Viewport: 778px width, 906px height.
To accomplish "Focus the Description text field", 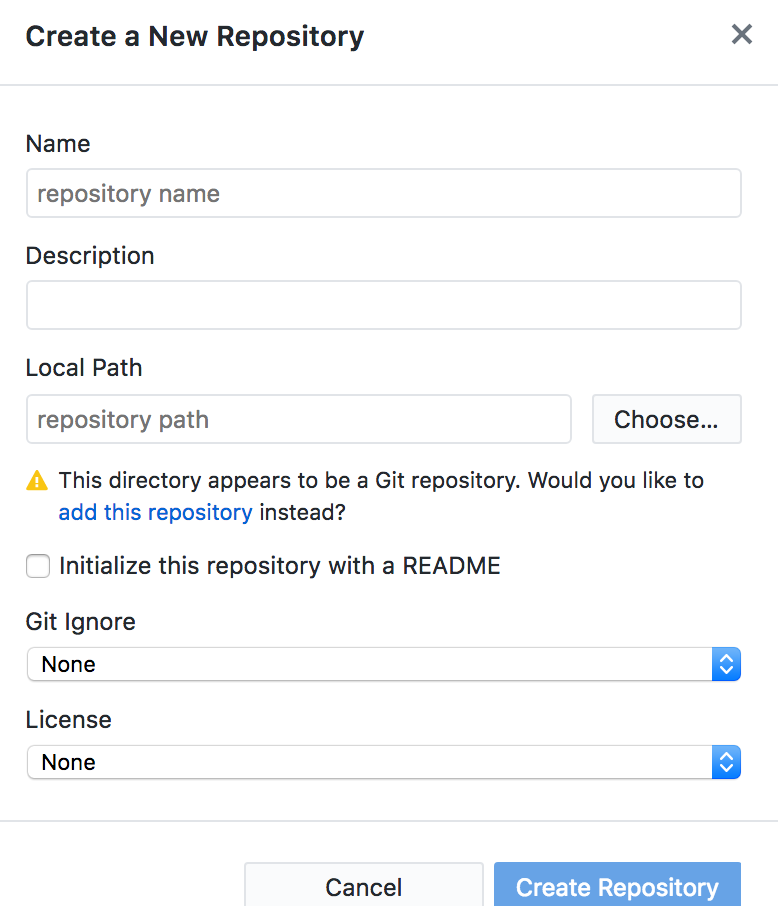I will (x=384, y=305).
